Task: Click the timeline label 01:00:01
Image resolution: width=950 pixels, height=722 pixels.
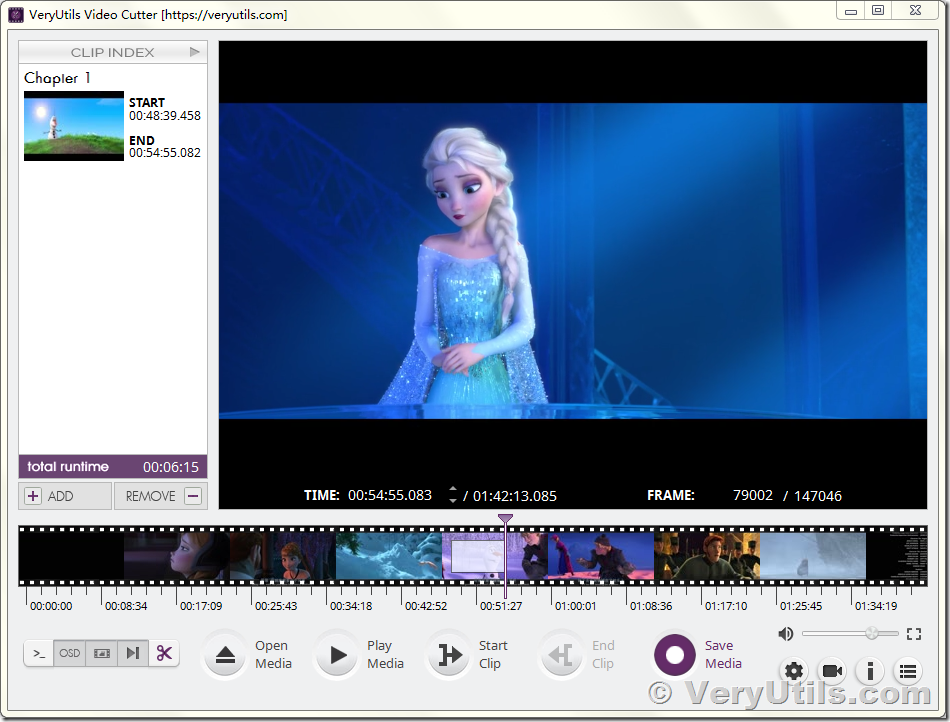Action: [x=576, y=606]
